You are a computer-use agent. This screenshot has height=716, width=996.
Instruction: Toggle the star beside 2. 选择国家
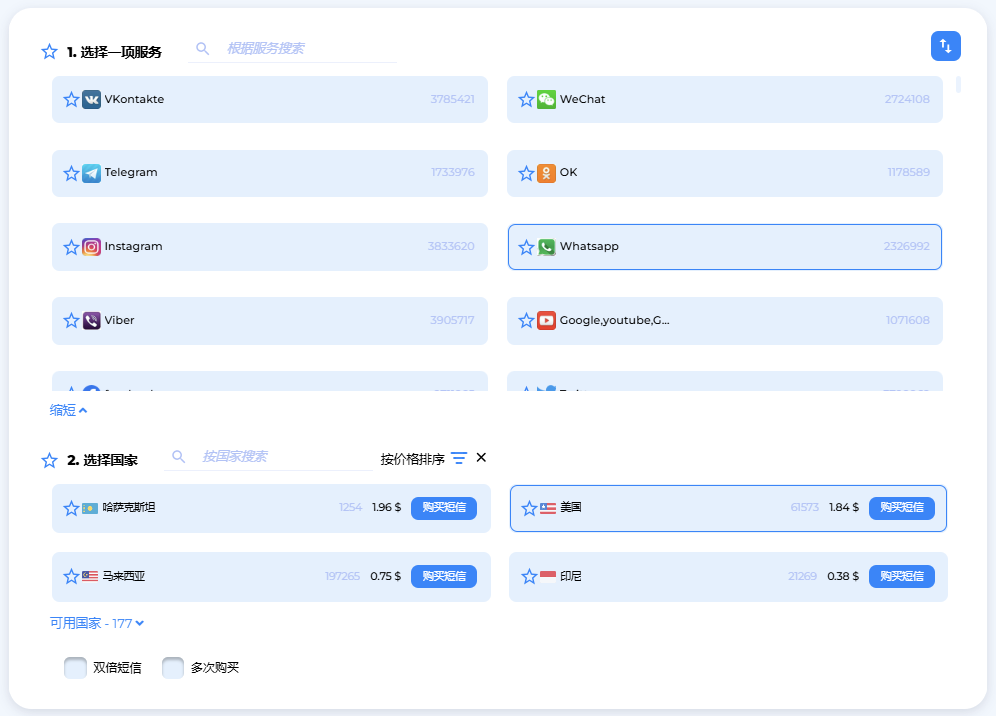[50, 460]
